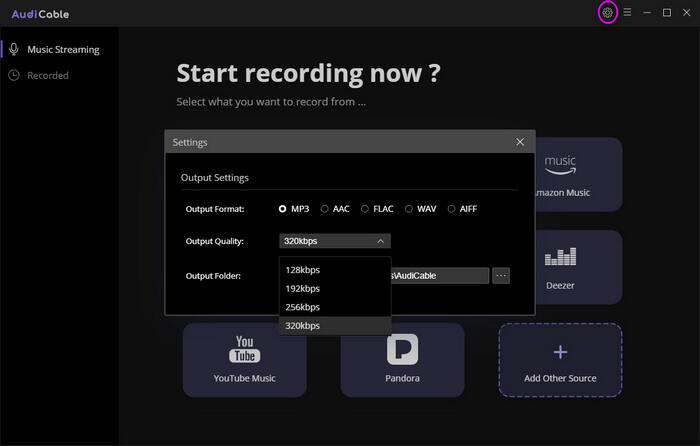700x446 pixels.
Task: Select AIFF output format
Action: pyautogui.click(x=452, y=209)
